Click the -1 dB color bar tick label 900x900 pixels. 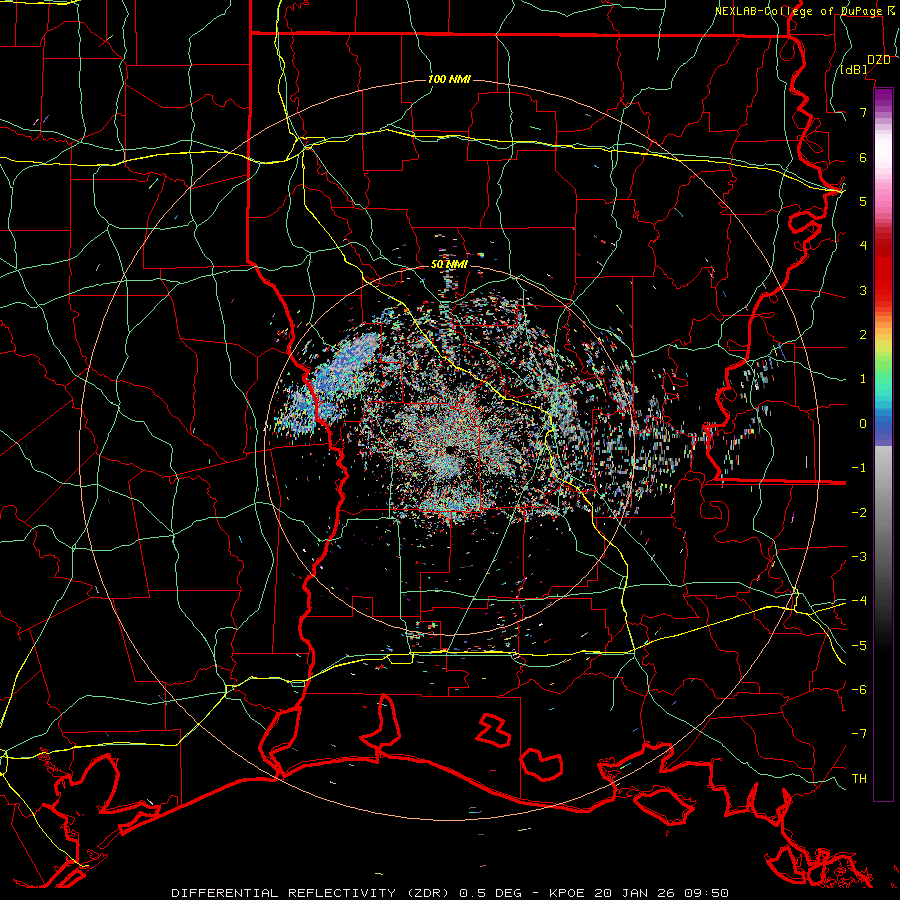pos(859,468)
